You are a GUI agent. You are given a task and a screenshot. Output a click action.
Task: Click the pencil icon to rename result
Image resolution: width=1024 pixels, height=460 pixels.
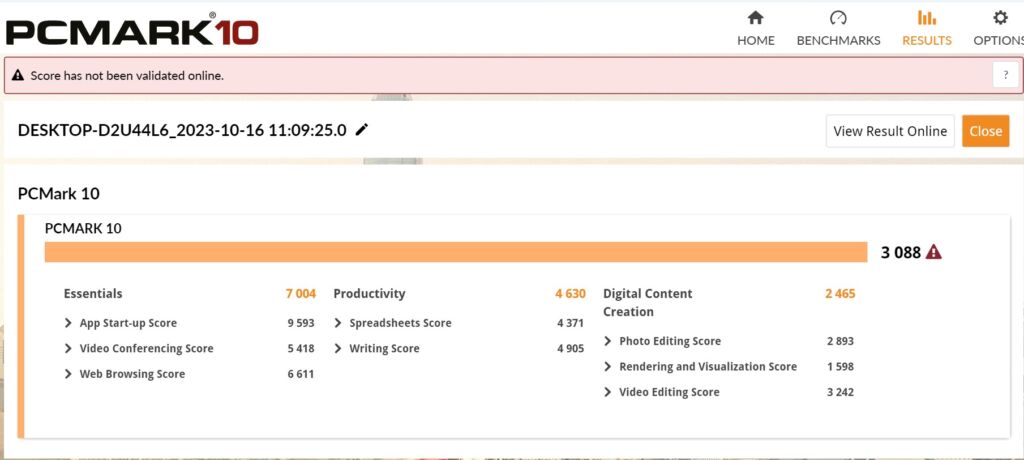pyautogui.click(x=361, y=130)
